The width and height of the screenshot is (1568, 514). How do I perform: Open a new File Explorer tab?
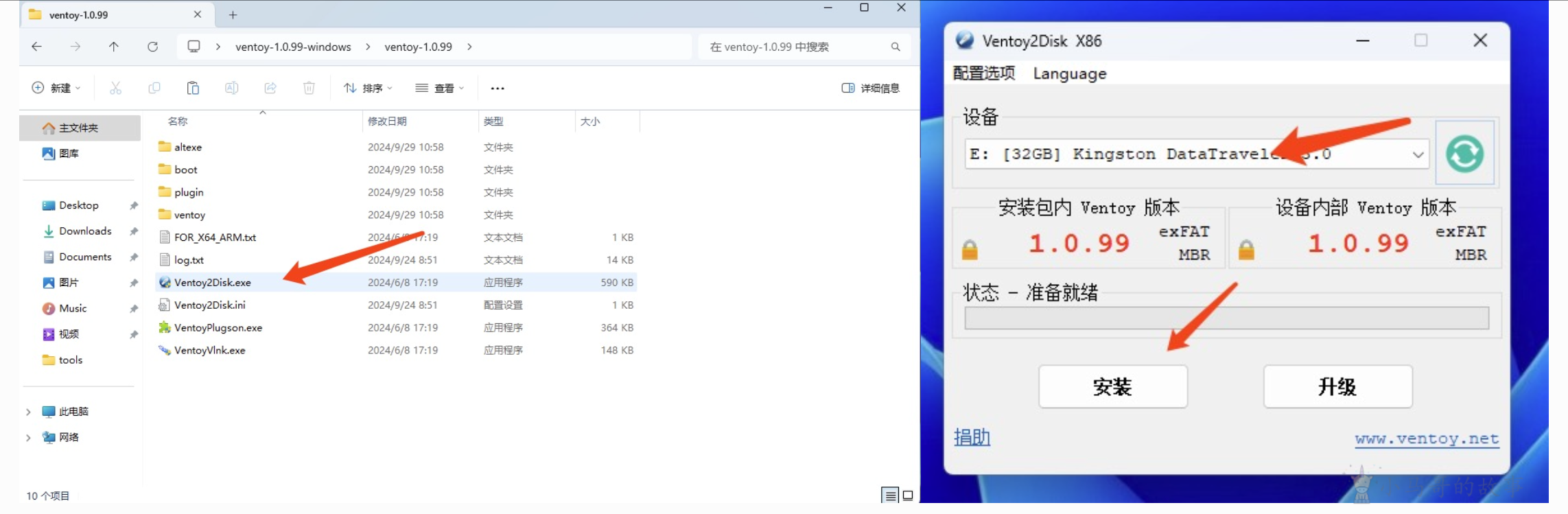point(233,14)
